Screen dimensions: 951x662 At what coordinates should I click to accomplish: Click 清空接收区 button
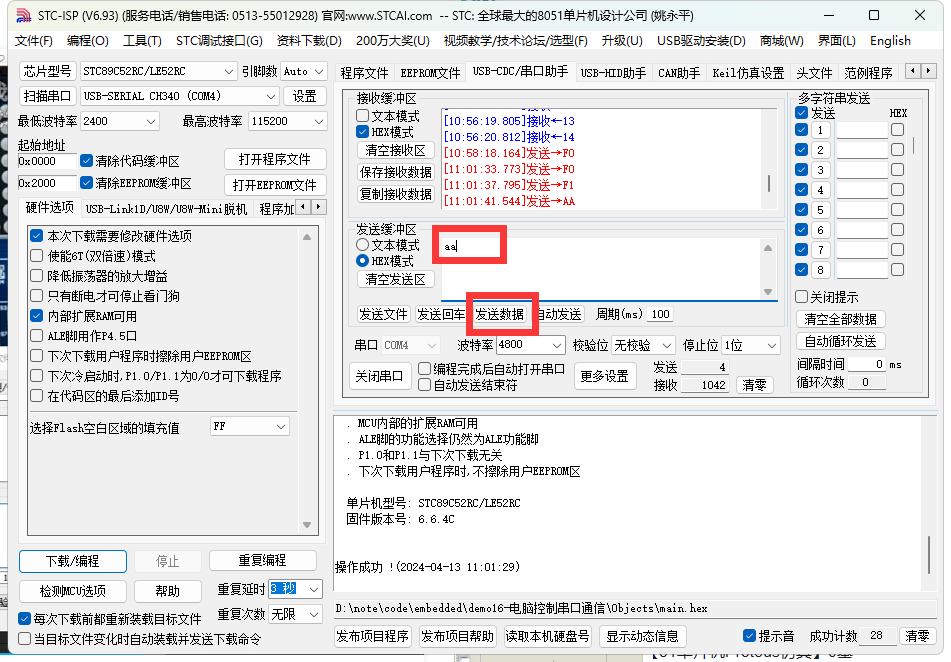(395, 150)
